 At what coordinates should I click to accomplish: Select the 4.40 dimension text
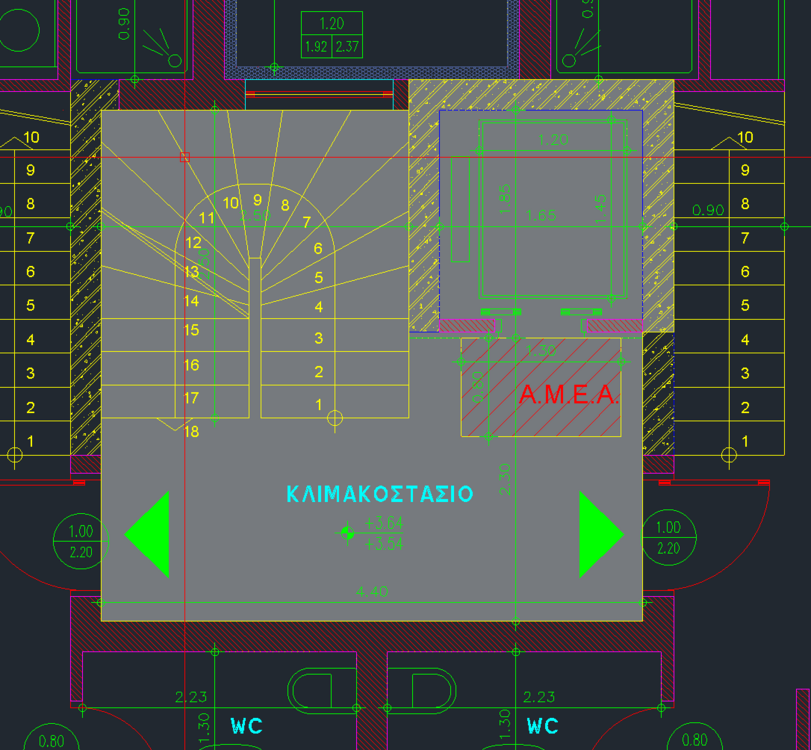(372, 591)
